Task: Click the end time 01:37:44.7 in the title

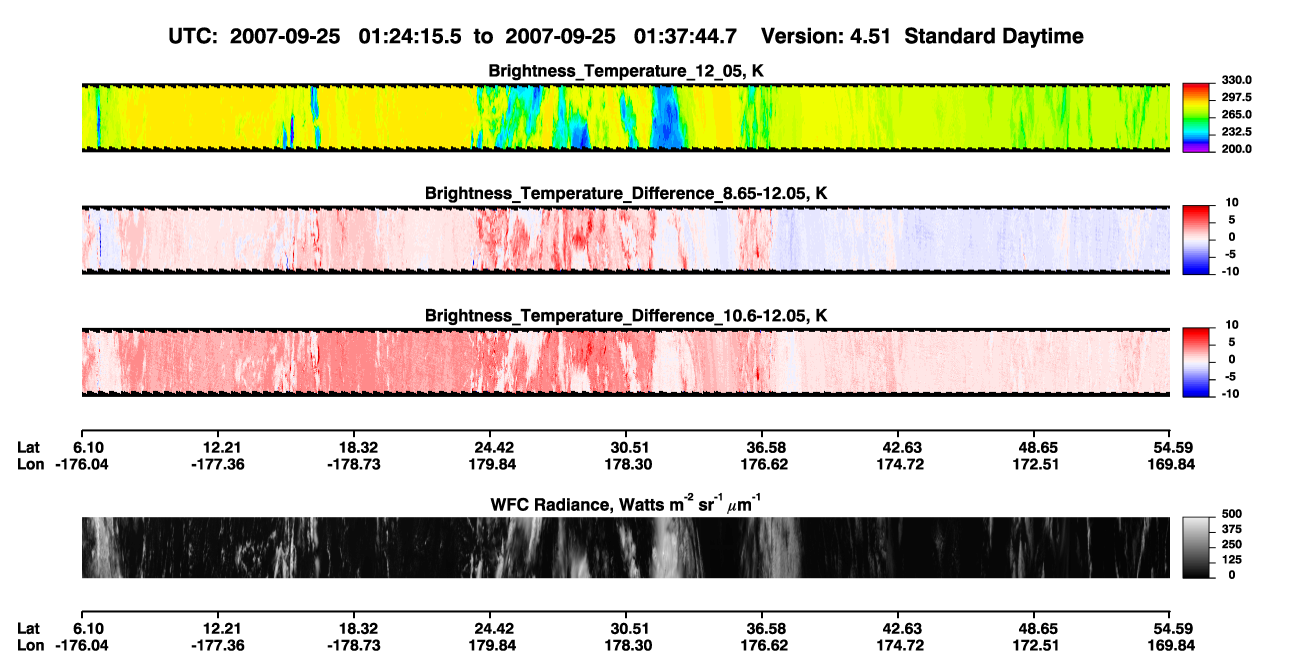Action: pyautogui.click(x=686, y=37)
